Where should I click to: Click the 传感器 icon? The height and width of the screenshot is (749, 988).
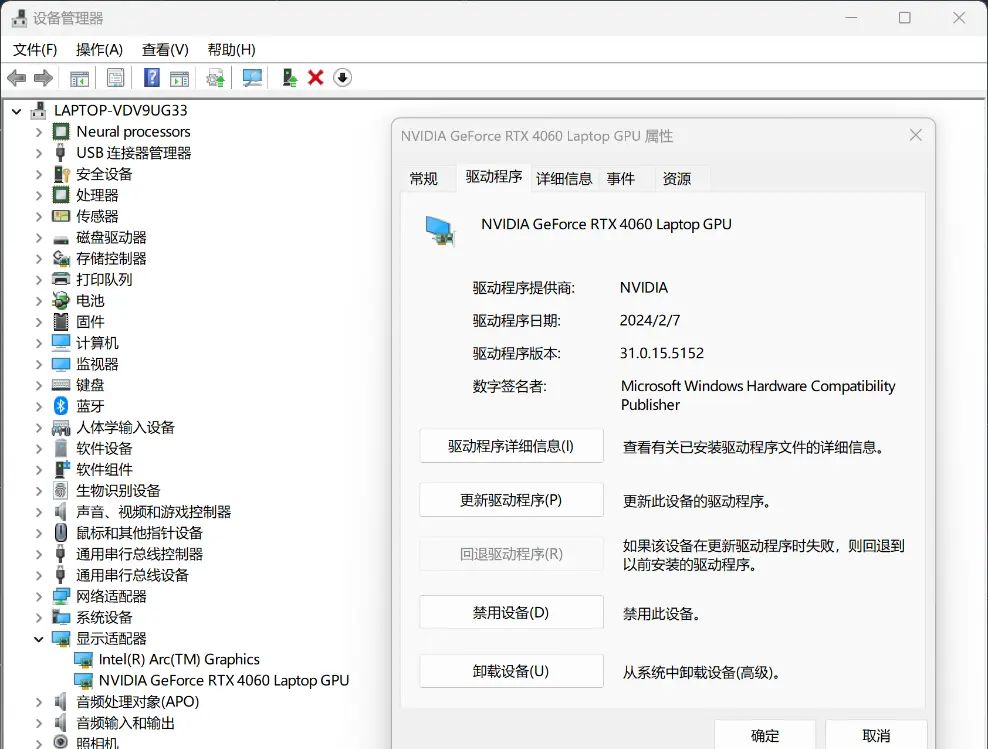tap(61, 216)
